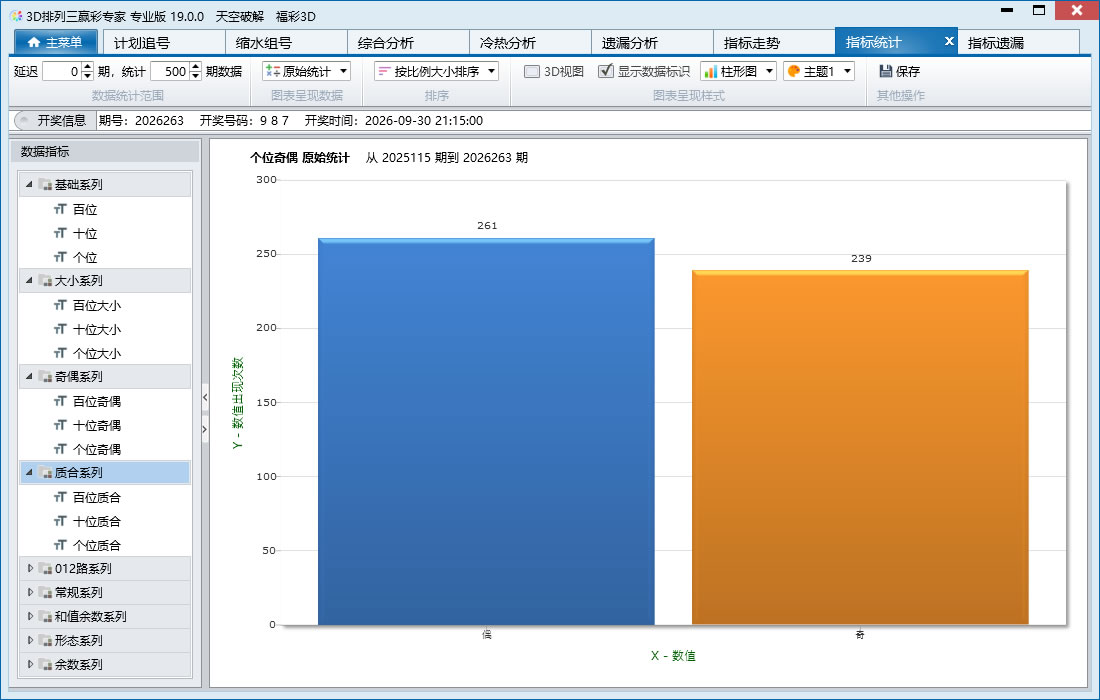1100x700 pixels.
Task: Click the 按比例大小排序 sort icon
Action: pos(384,72)
